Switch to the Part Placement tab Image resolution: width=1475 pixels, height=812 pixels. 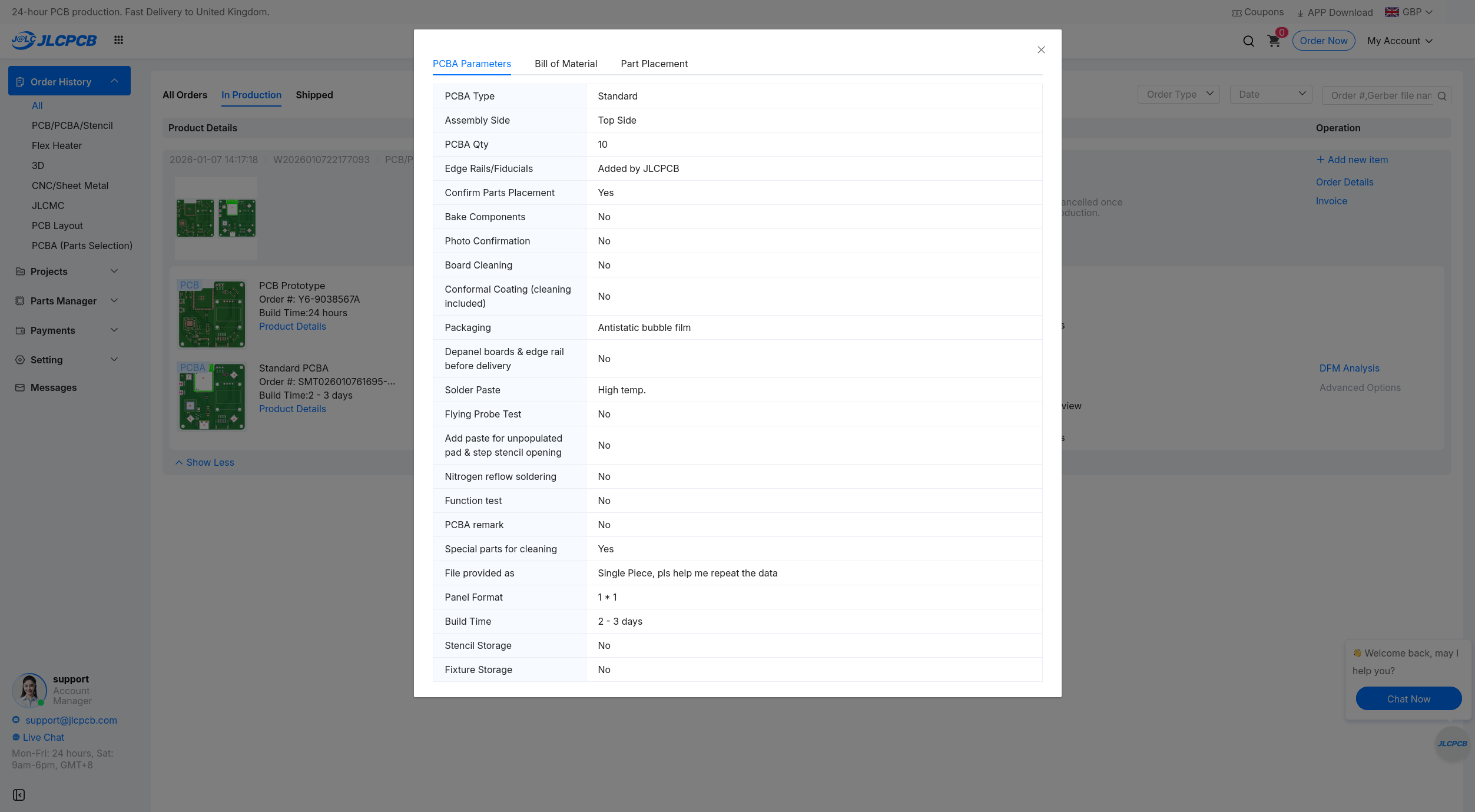click(654, 64)
